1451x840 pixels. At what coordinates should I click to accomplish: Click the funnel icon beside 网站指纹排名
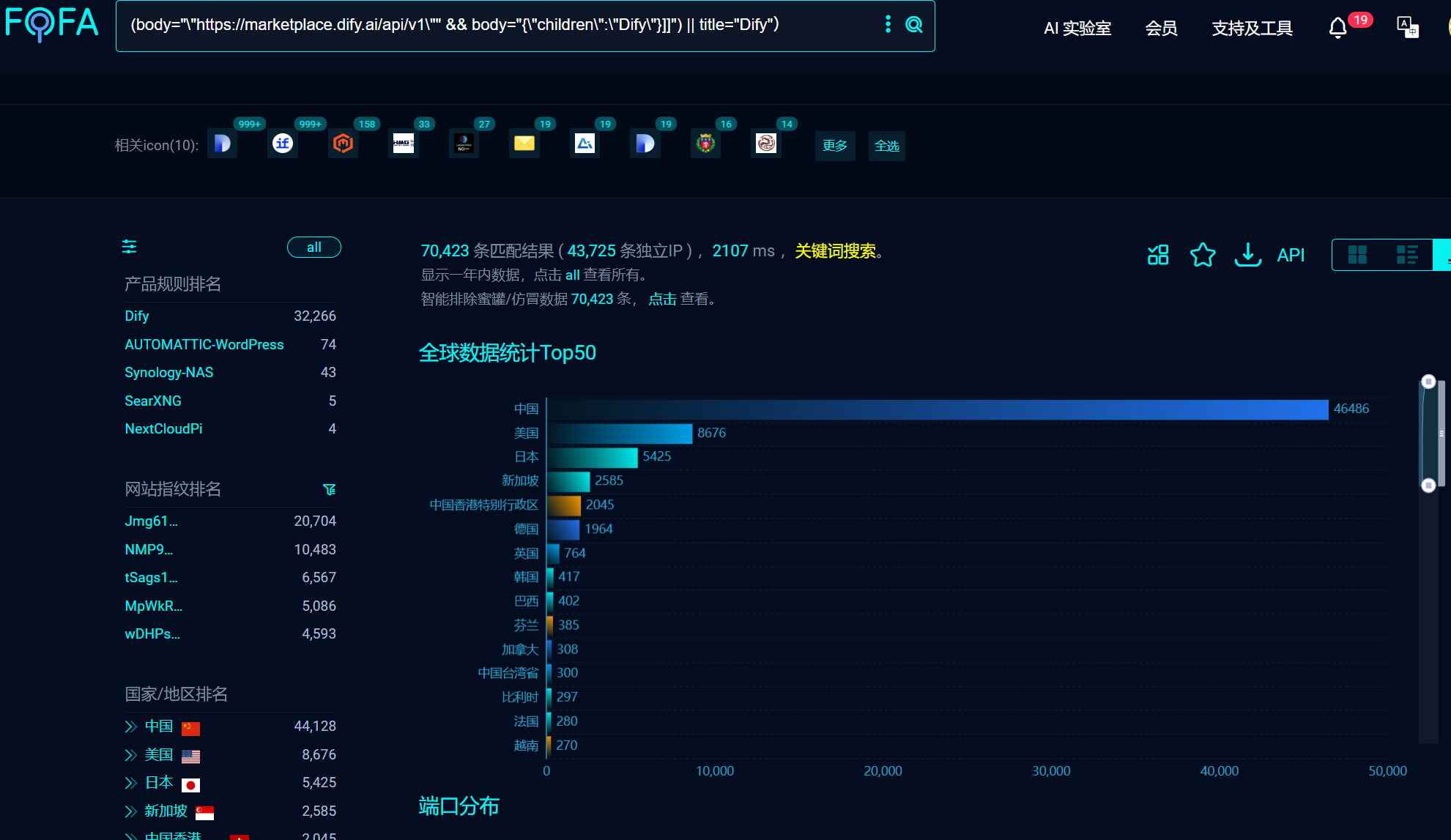330,489
